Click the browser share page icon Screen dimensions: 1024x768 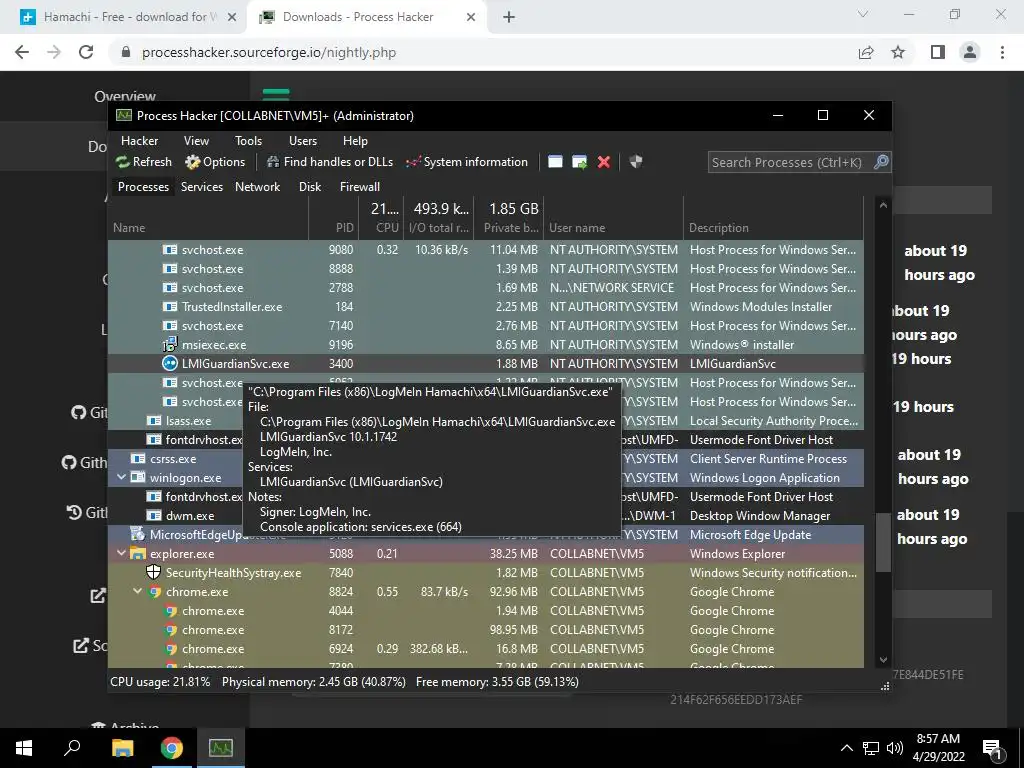tap(866, 52)
